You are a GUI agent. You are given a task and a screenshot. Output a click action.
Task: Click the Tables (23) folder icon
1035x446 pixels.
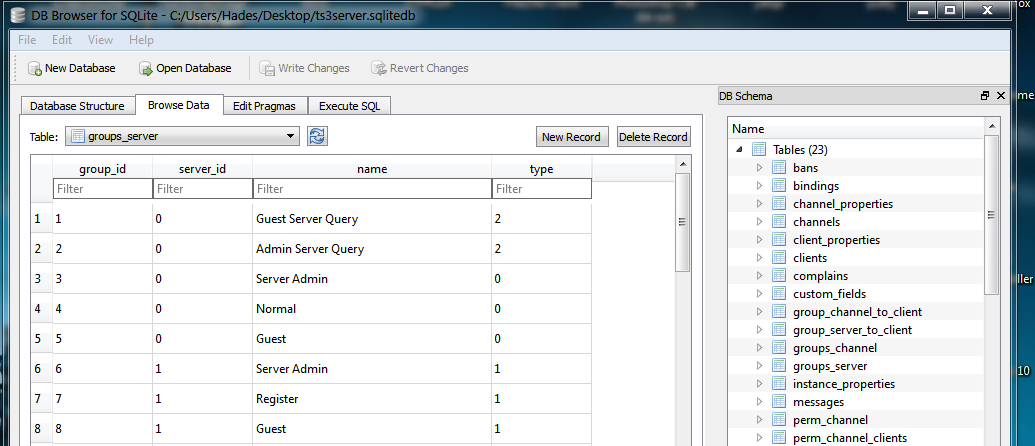tap(758, 150)
